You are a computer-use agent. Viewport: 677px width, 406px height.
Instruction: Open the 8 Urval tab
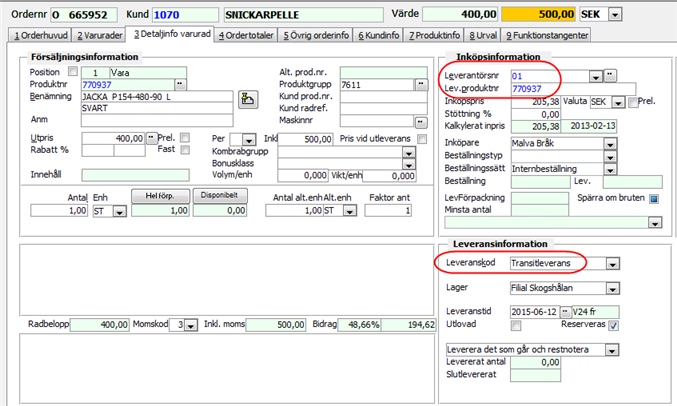(x=483, y=35)
